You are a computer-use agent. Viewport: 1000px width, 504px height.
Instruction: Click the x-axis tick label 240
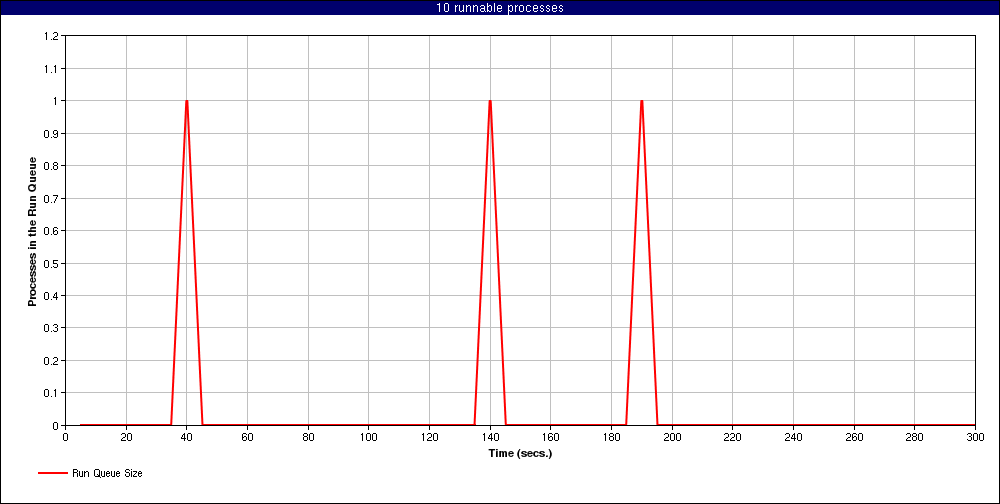[793, 437]
